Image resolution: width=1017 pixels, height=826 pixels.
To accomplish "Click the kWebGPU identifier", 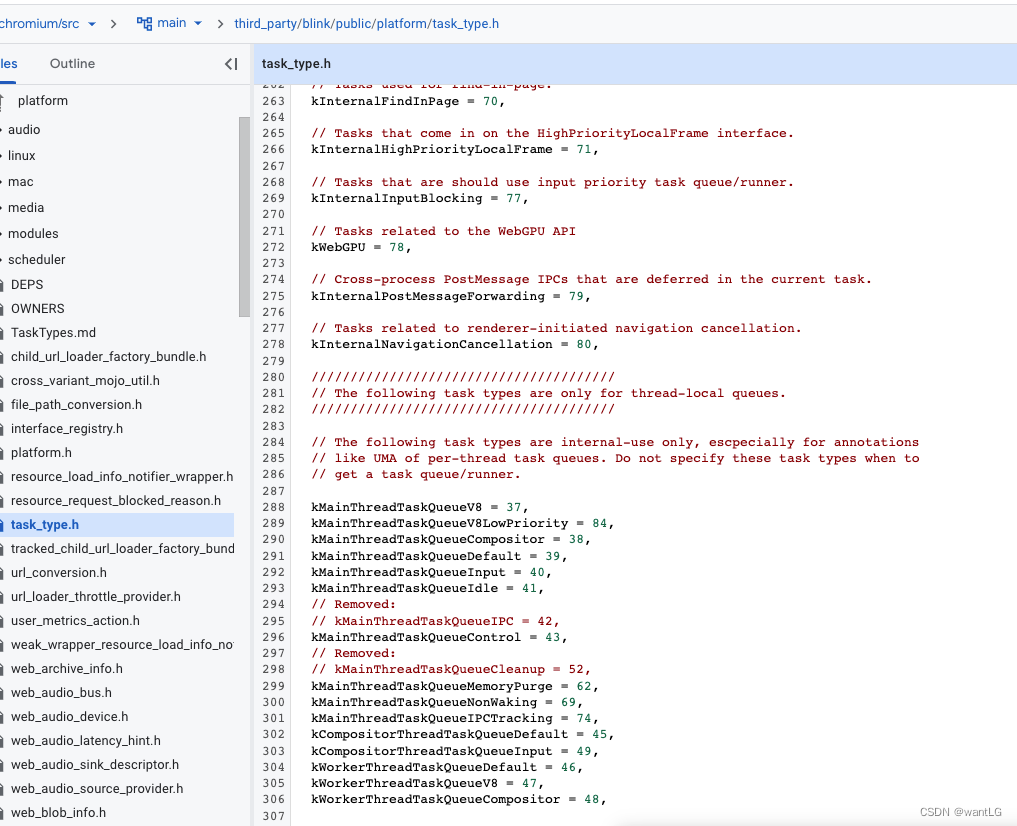I will click(338, 247).
